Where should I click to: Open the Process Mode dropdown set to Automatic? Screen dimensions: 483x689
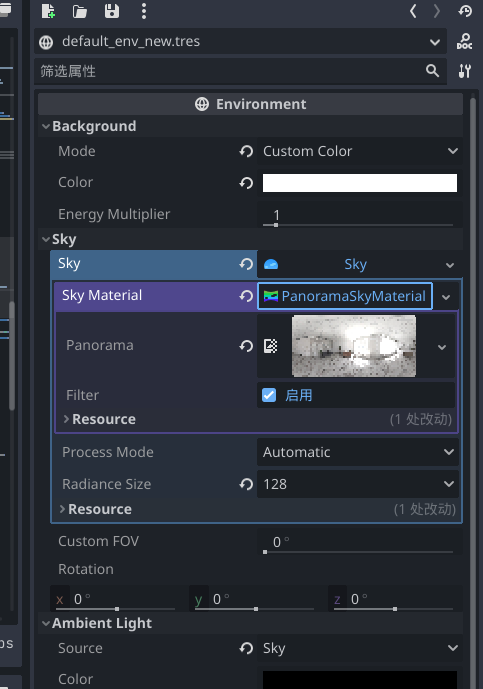coord(358,452)
